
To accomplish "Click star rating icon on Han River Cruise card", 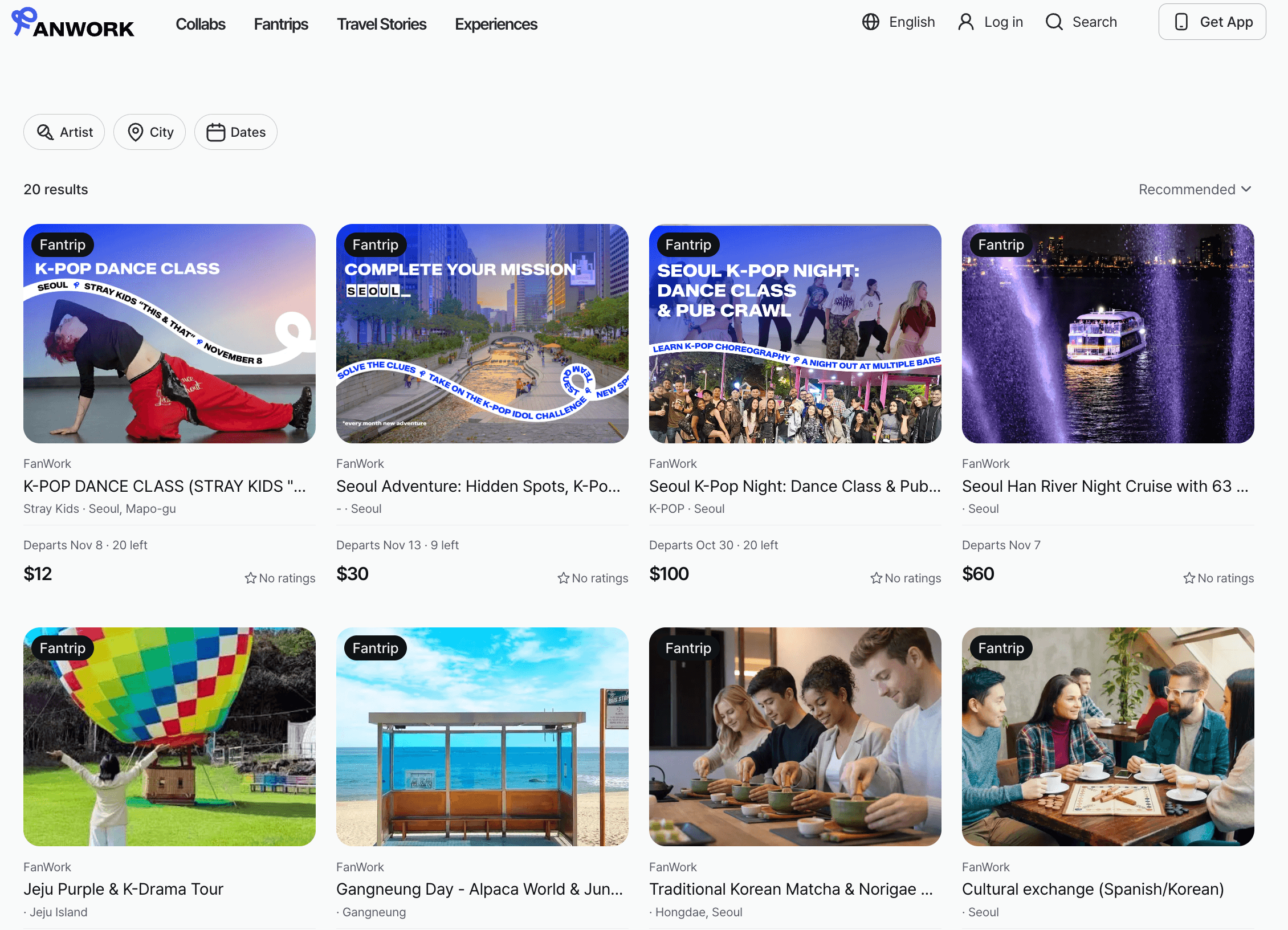I will [x=1189, y=578].
